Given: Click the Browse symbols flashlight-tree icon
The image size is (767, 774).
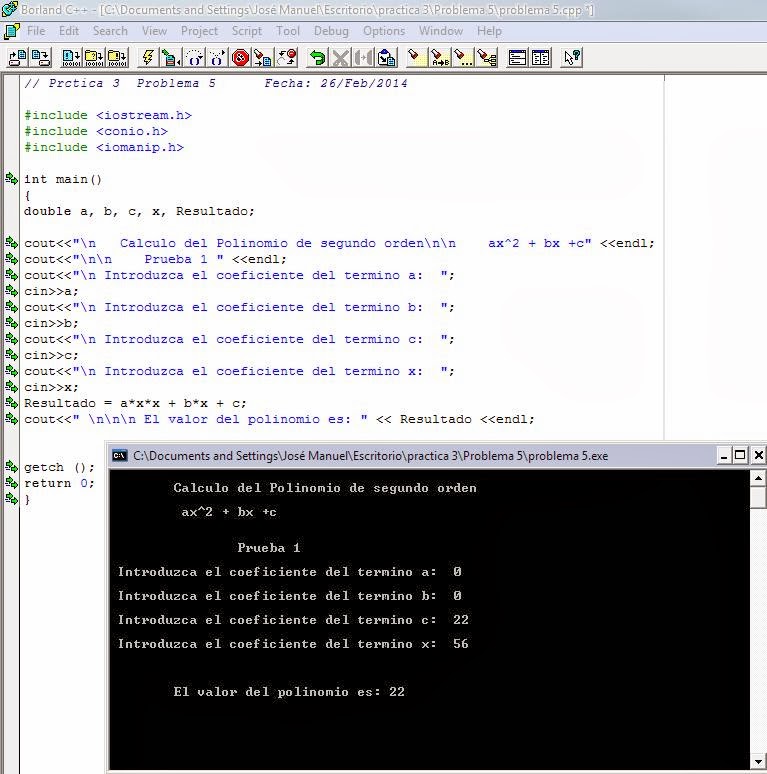Looking at the screenshot, I should (487, 58).
